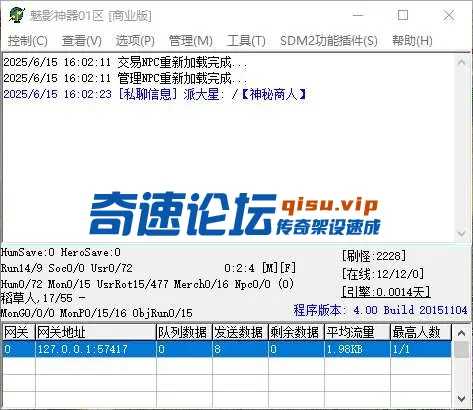This screenshot has width=473, height=410.
Task: Open the 选项(P) menu
Action: coord(135,41)
